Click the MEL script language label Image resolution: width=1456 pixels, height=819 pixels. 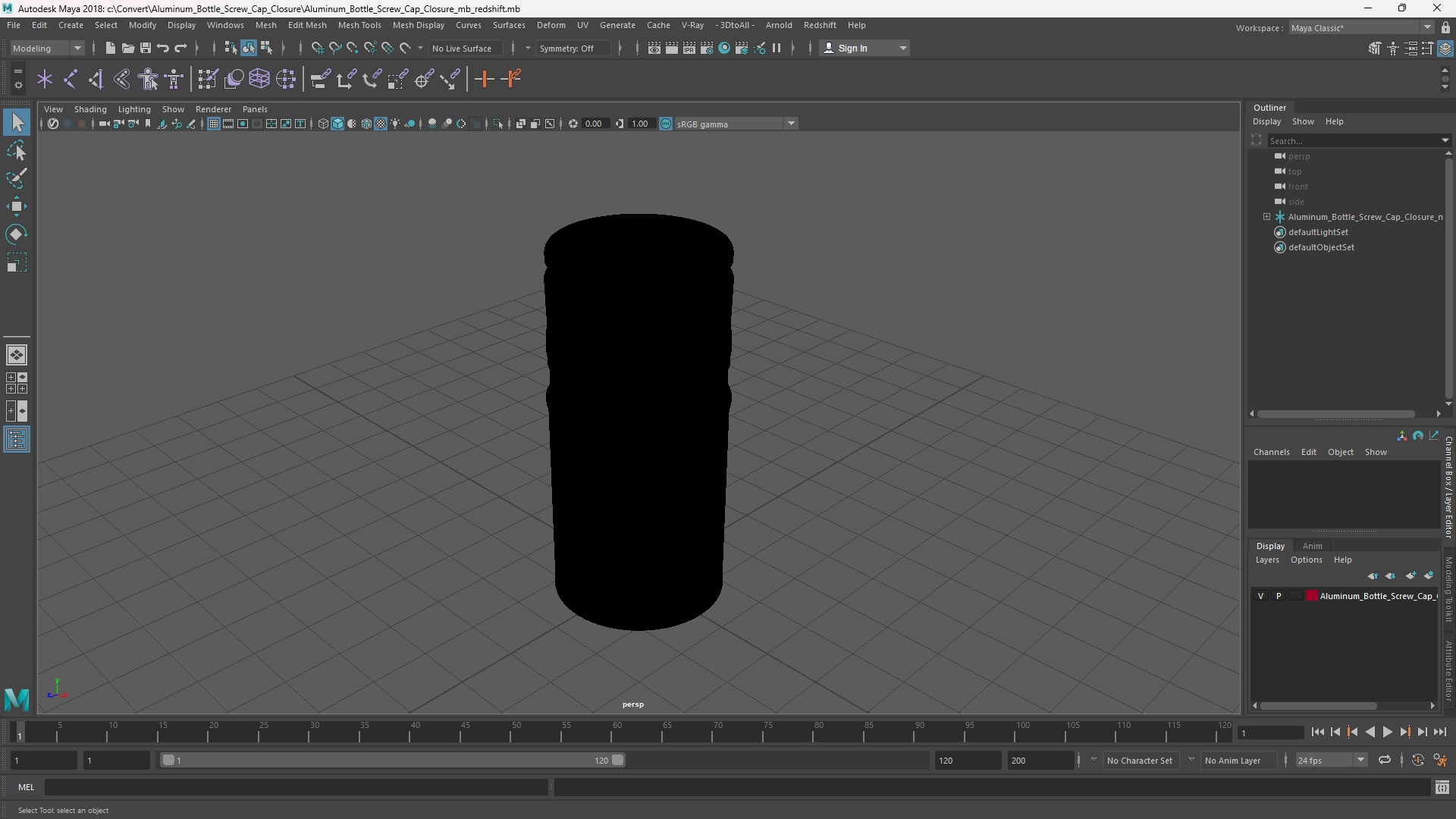pos(27,787)
